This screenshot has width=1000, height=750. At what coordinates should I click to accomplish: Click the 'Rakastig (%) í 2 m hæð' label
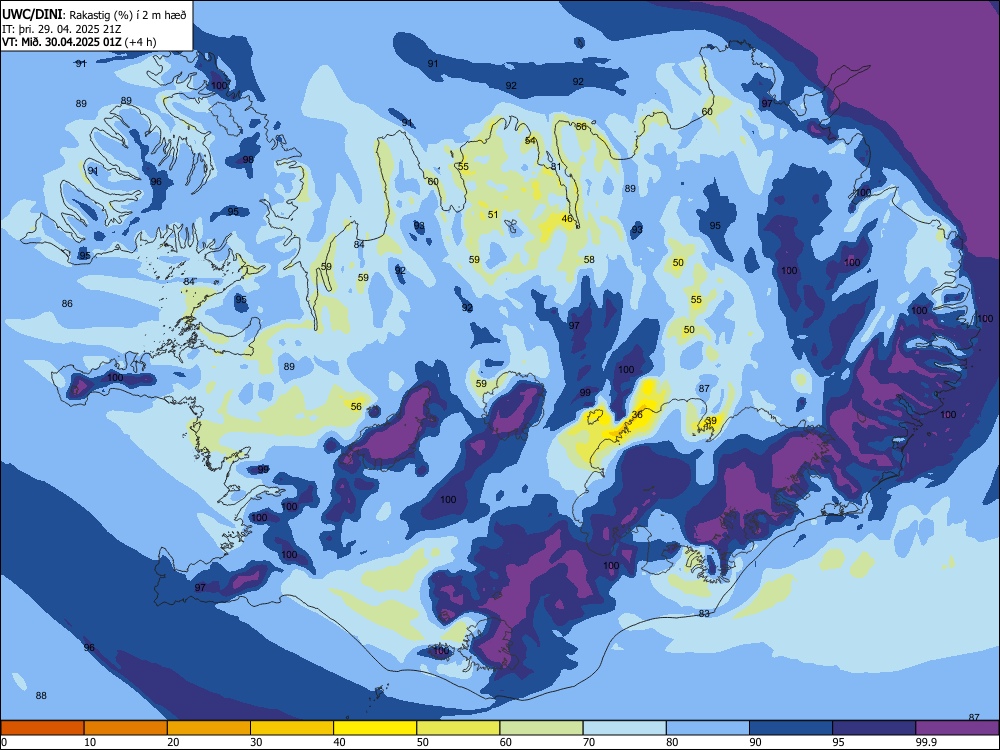pyautogui.click(x=128, y=15)
